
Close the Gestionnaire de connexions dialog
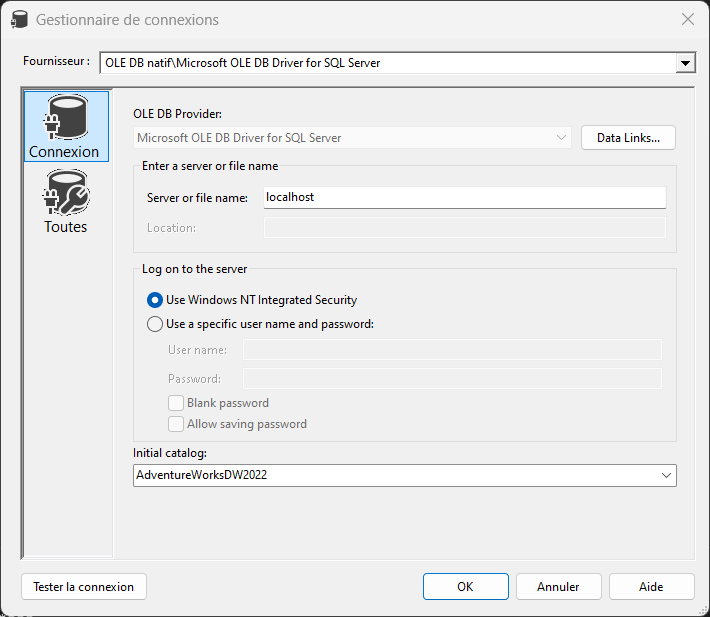click(x=687, y=19)
